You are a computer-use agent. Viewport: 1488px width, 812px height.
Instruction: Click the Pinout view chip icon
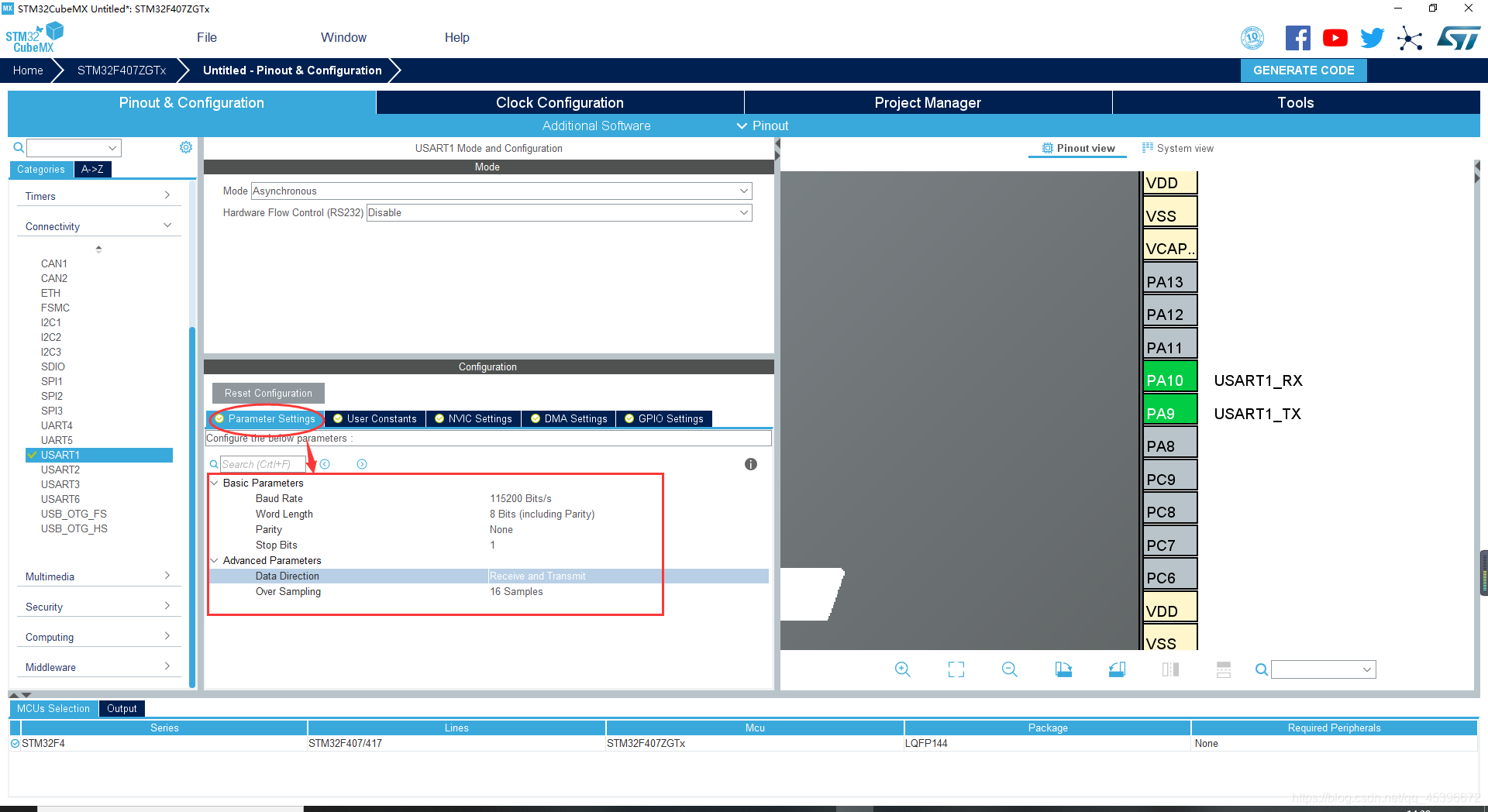click(1048, 148)
